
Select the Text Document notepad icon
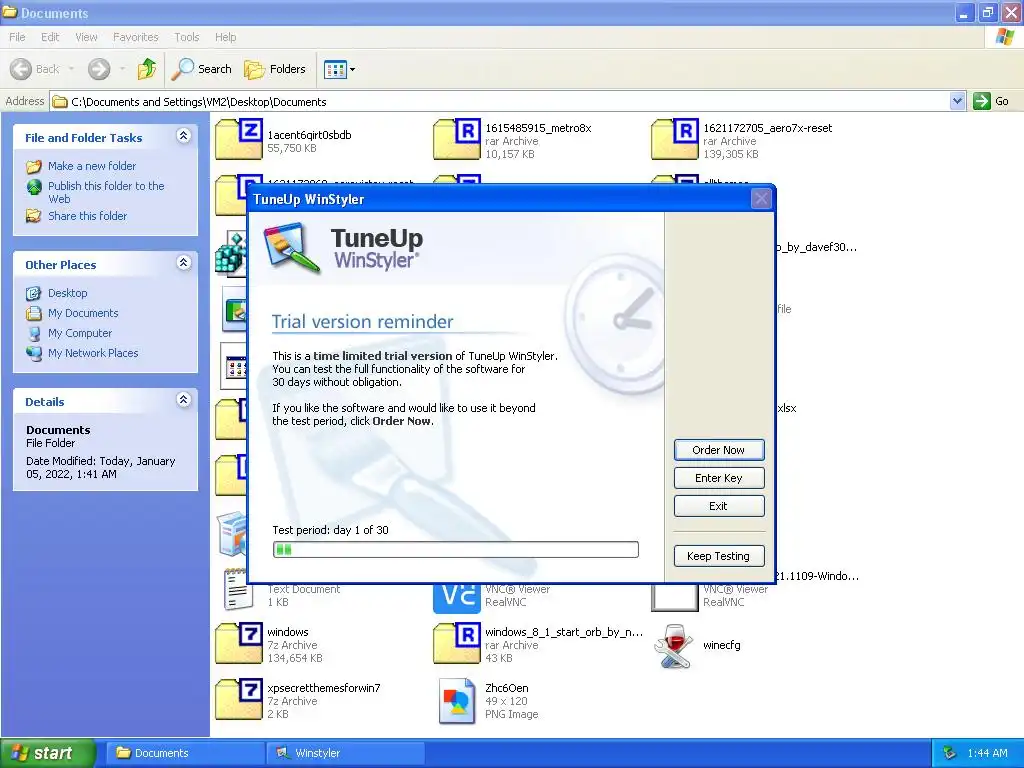pyautogui.click(x=238, y=590)
